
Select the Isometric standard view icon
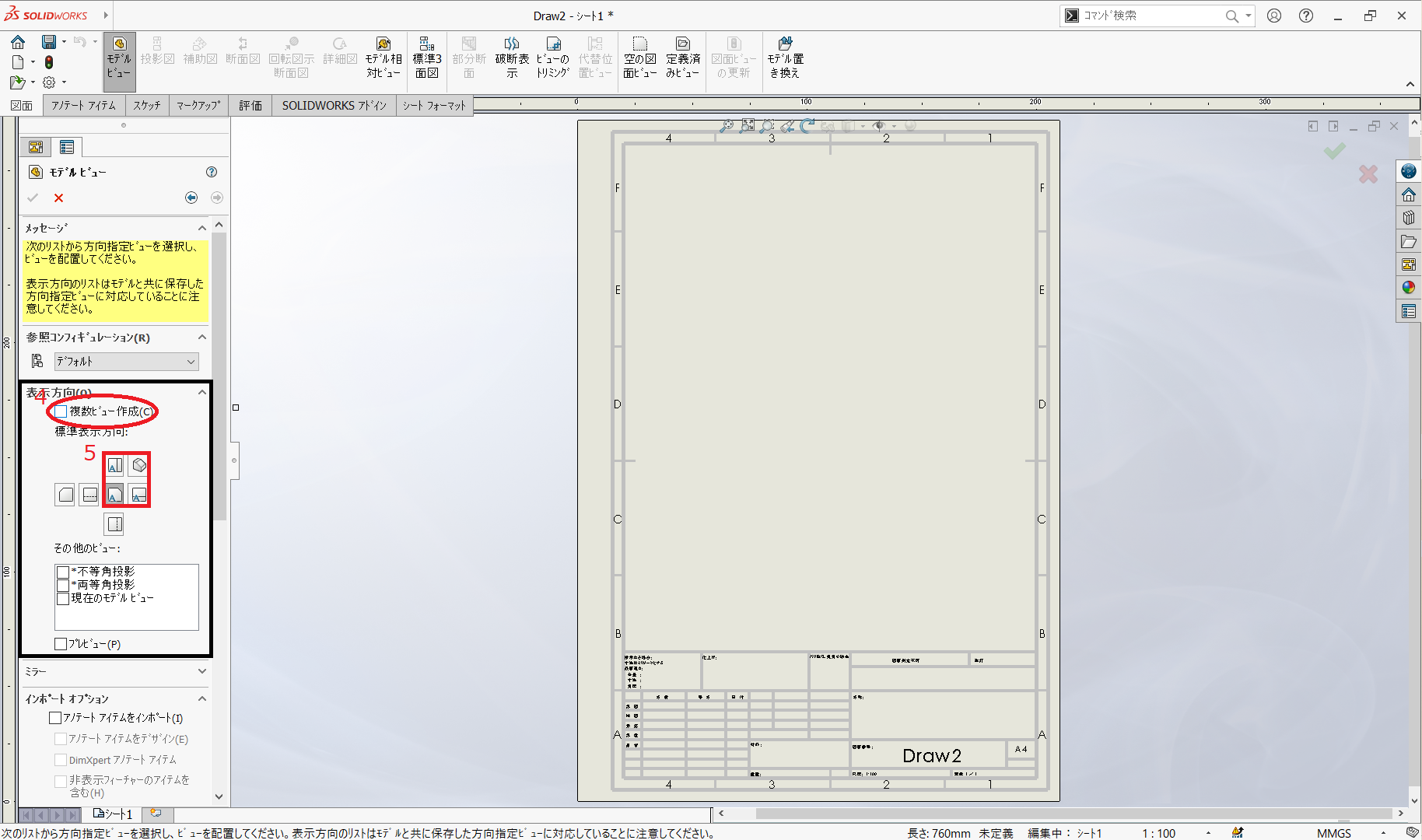[138, 466]
